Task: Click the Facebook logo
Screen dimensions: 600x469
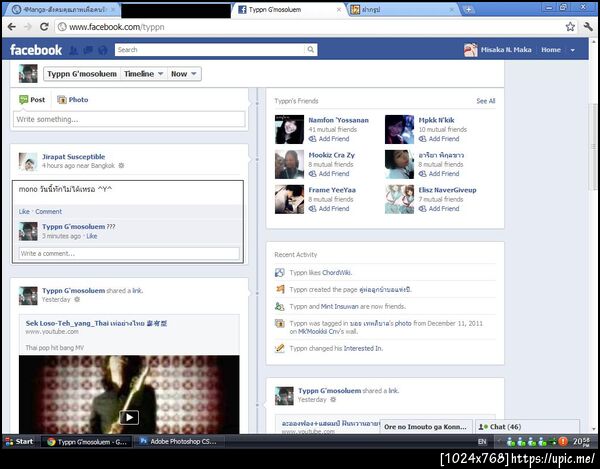Action: 36,50
